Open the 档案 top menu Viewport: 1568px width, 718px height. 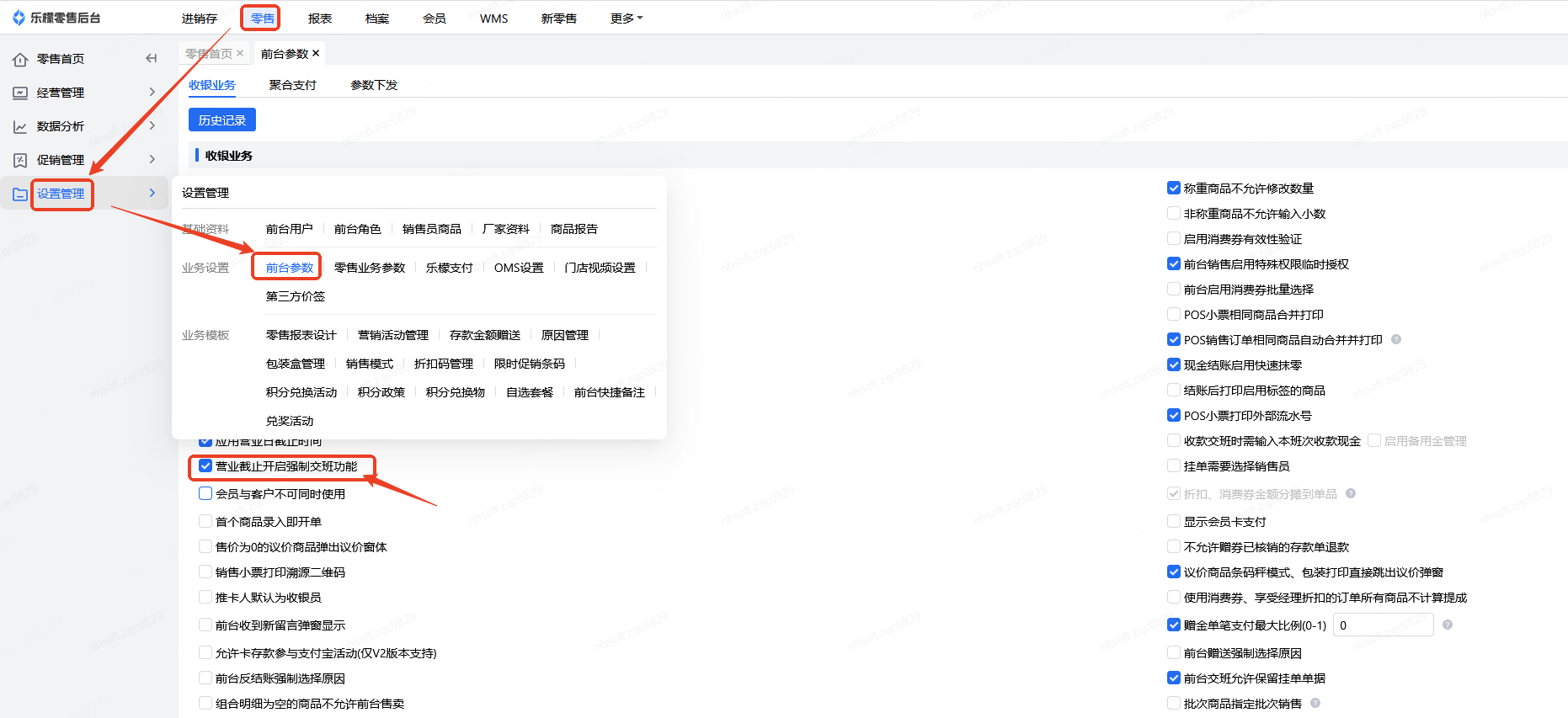(x=377, y=19)
